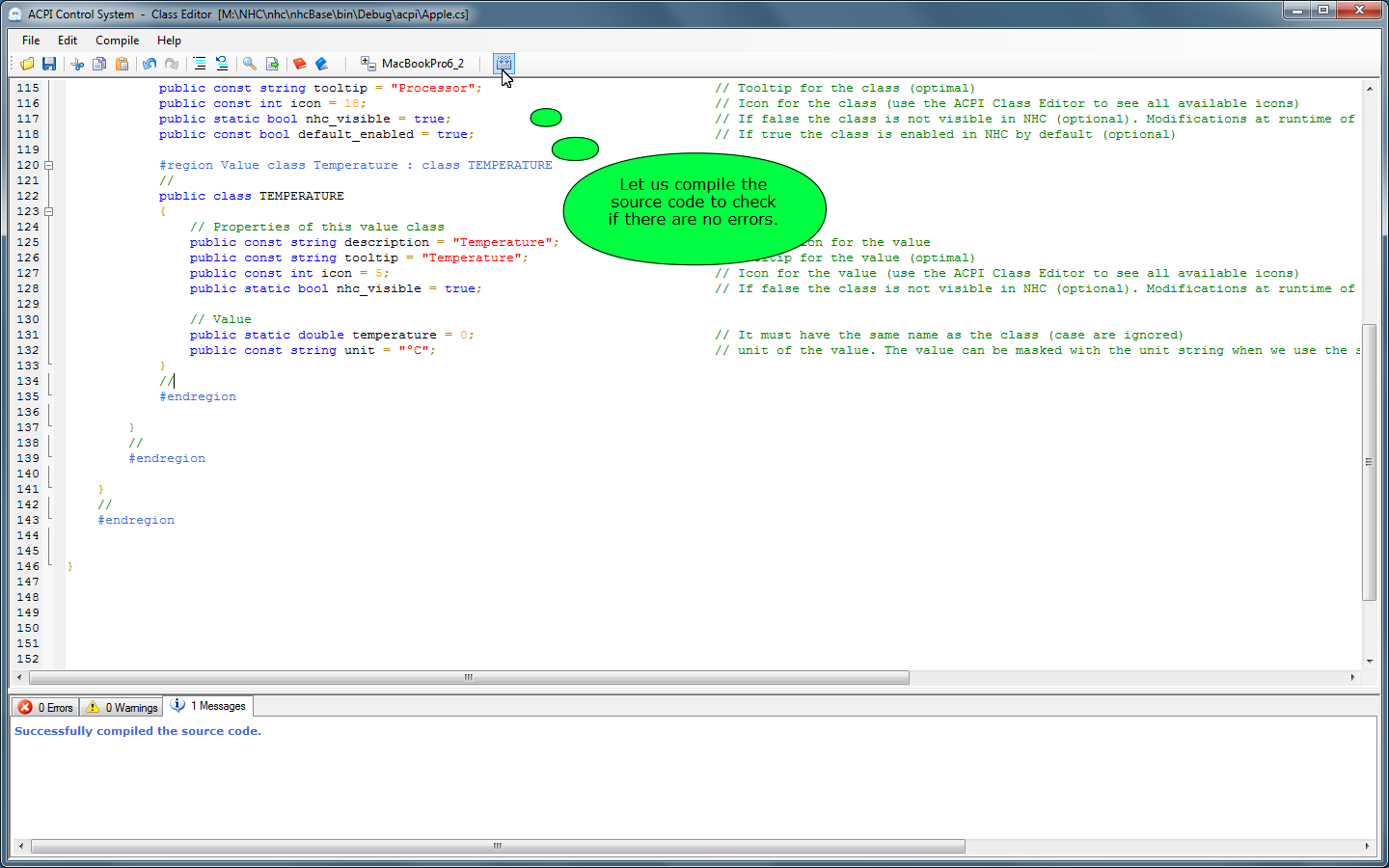Open the Compile menu
The image size is (1389, 868).
(x=117, y=41)
